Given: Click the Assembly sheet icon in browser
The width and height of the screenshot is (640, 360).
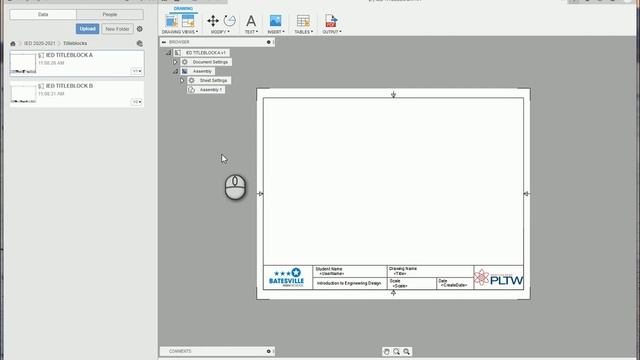Looking at the screenshot, I should tap(185, 71).
